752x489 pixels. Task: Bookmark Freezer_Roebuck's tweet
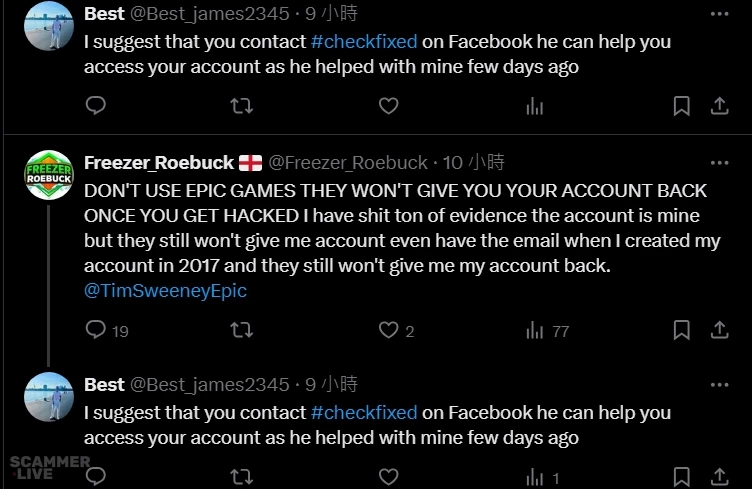coord(681,330)
